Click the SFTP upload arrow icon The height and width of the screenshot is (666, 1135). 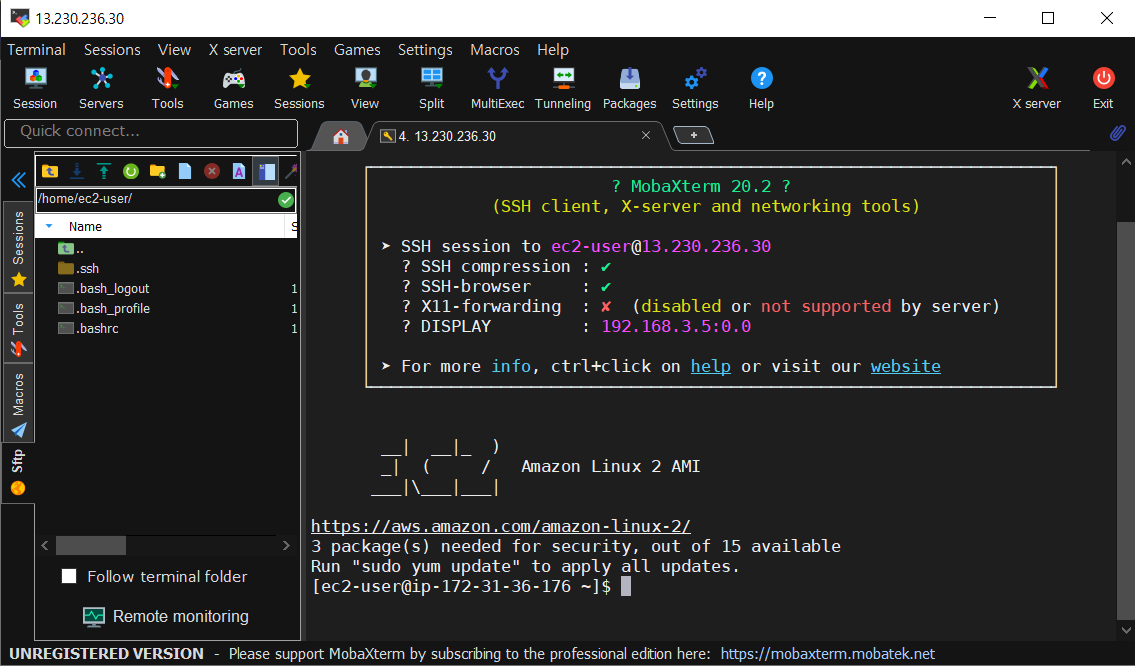coord(104,171)
